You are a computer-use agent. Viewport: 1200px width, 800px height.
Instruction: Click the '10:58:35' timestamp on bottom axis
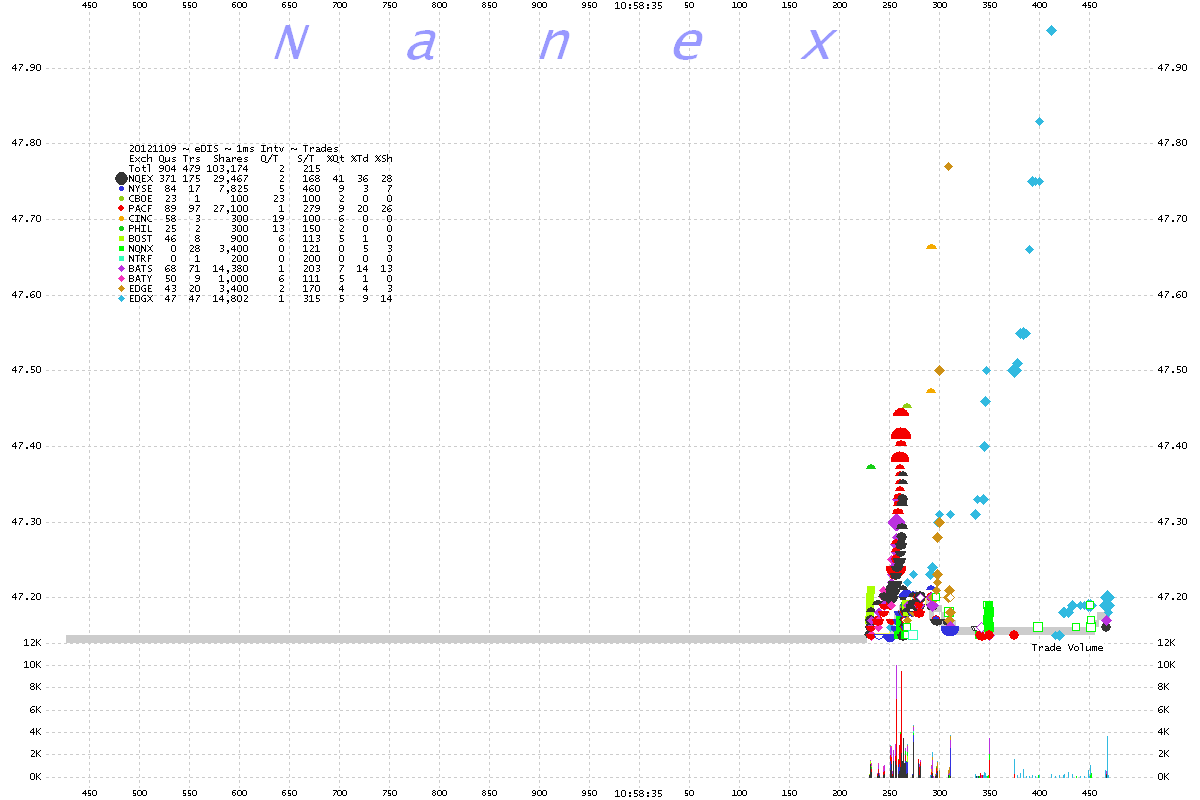pyautogui.click(x=638, y=793)
